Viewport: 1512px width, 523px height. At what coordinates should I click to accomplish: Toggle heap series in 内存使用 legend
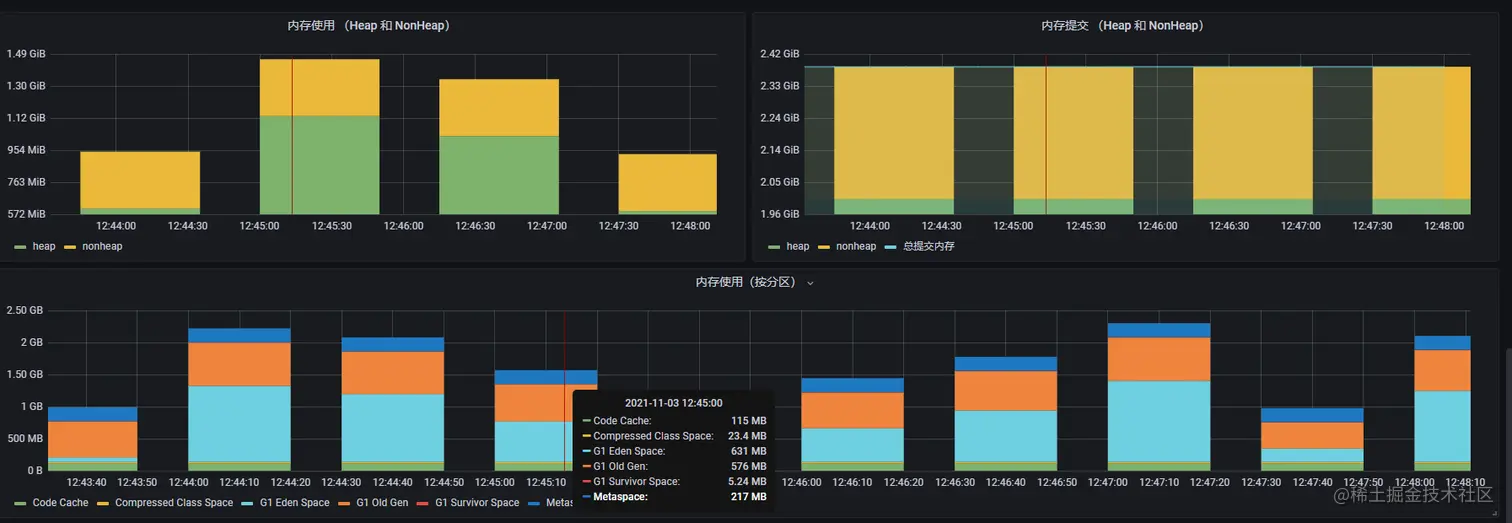44,246
